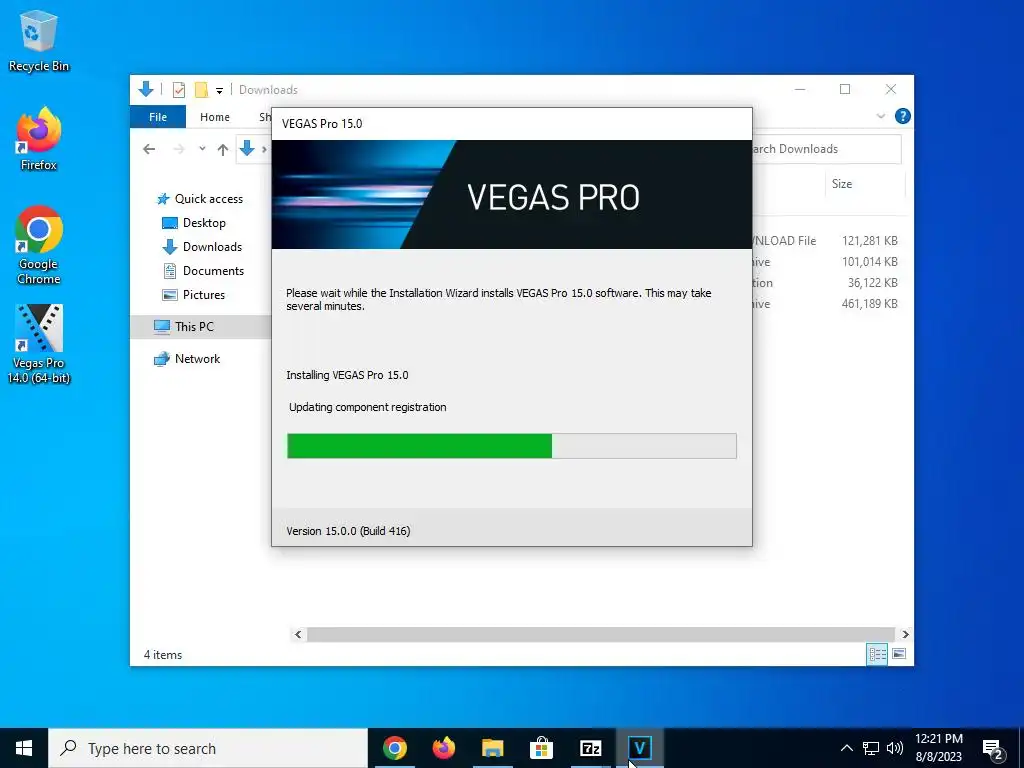The image size is (1024, 768).
Task: Open the Recycle Bin desktop icon
Action: pyautogui.click(x=39, y=40)
